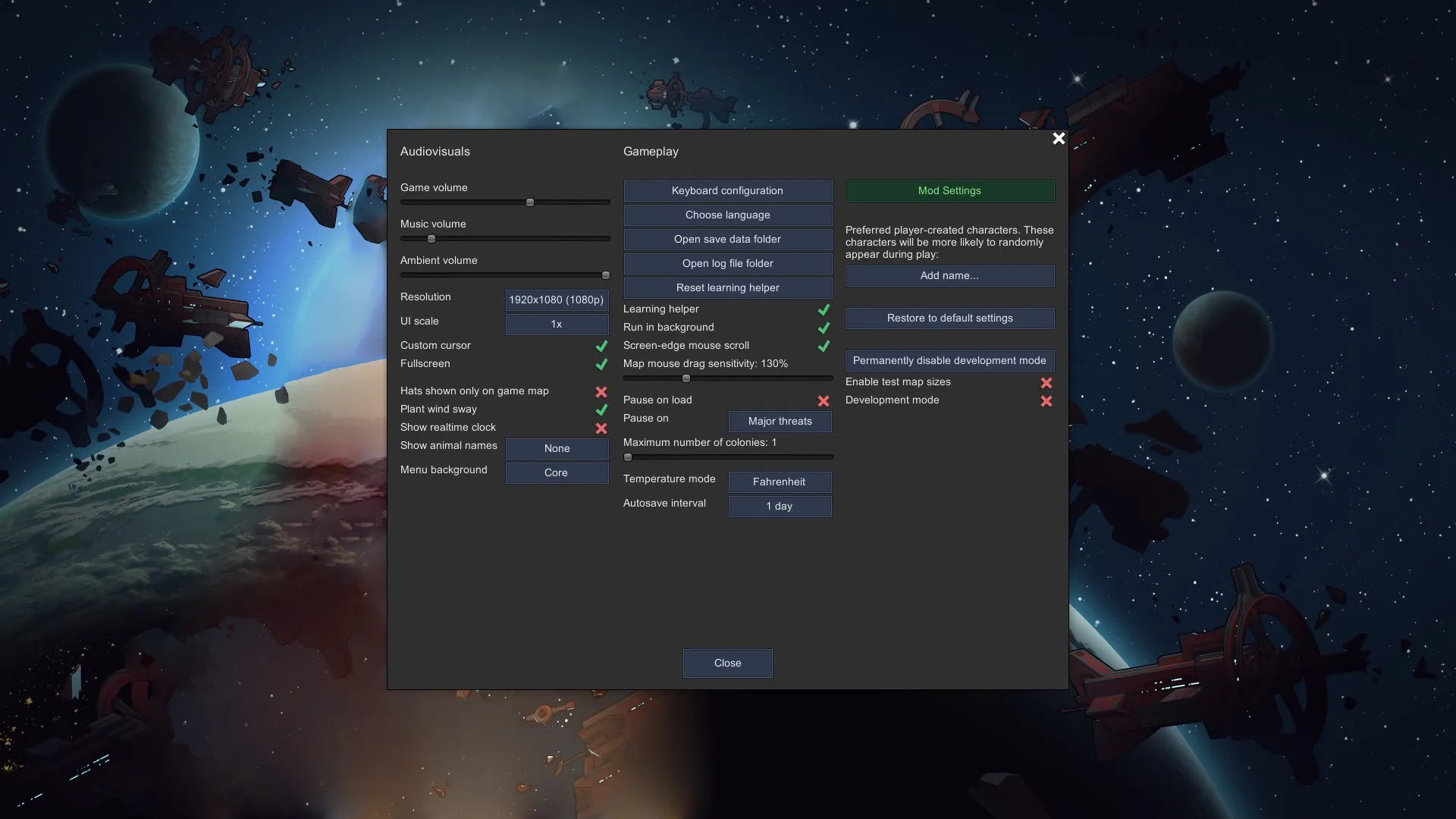Enable Show realtime clock option

pos(601,428)
